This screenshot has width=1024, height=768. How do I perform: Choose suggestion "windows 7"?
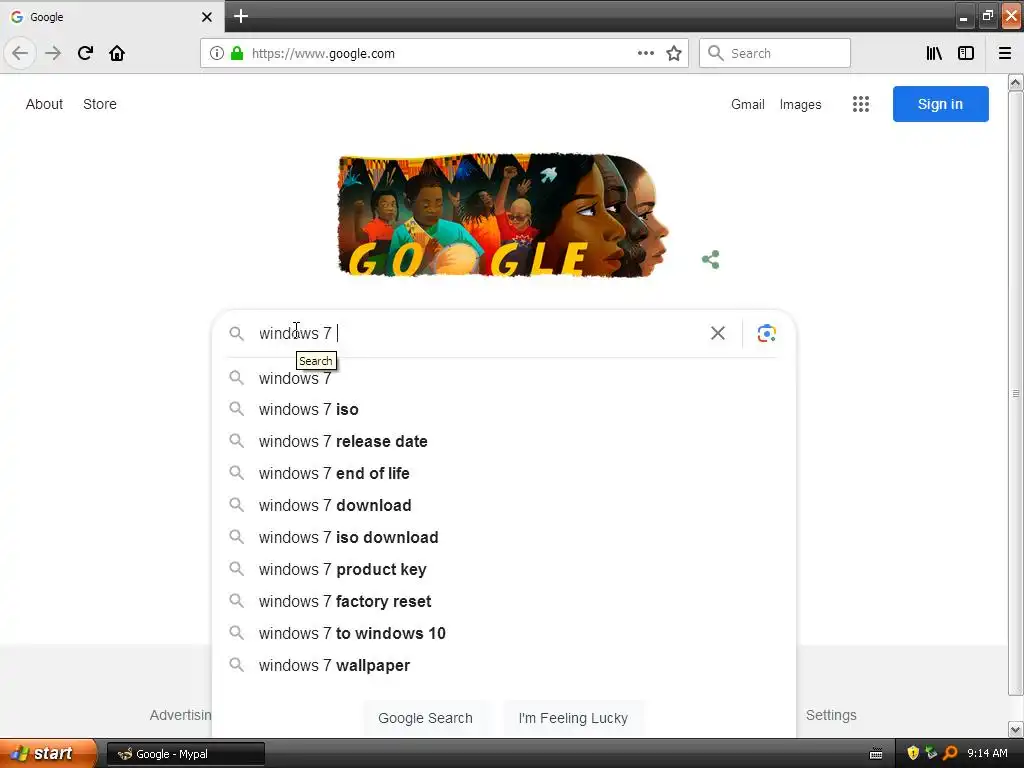pyautogui.click(x=504, y=378)
